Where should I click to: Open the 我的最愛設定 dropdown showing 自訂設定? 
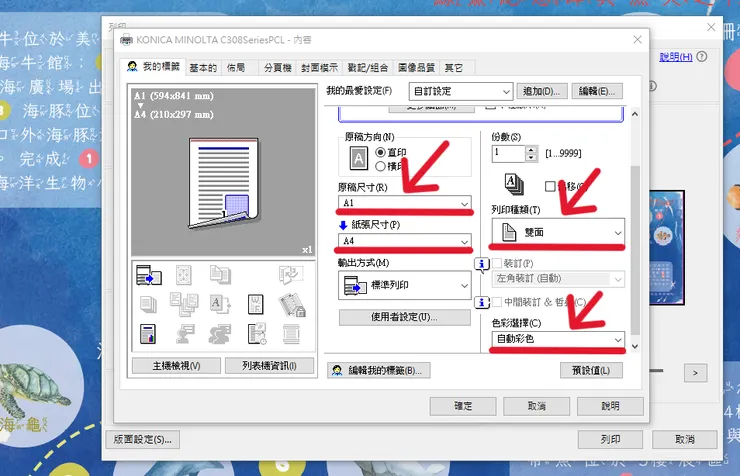(x=461, y=92)
